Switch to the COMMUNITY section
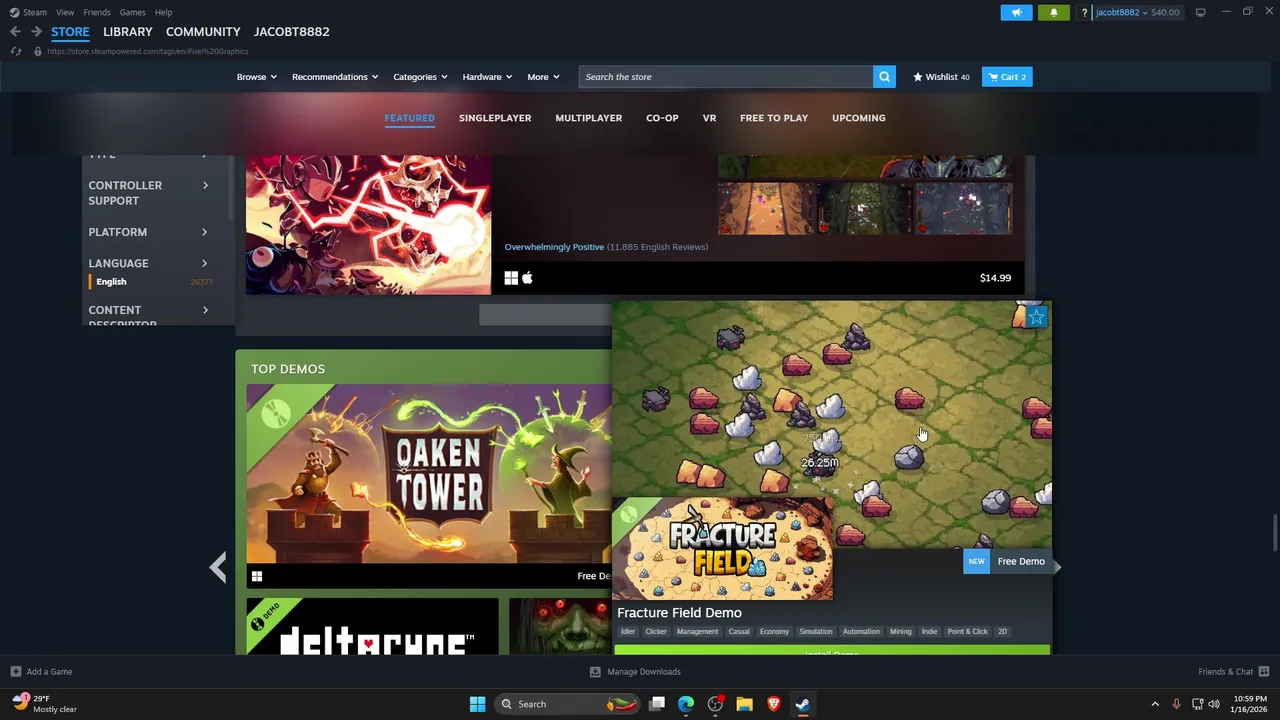The image size is (1280, 720). tap(203, 32)
